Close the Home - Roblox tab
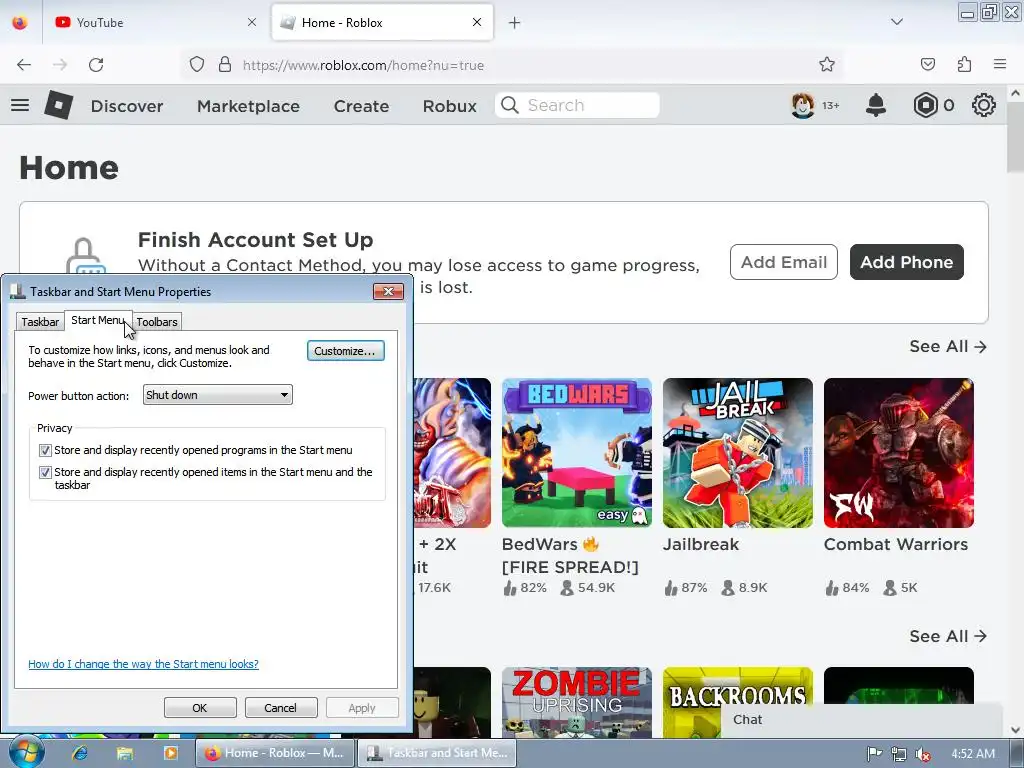This screenshot has width=1024, height=768. pos(477,22)
